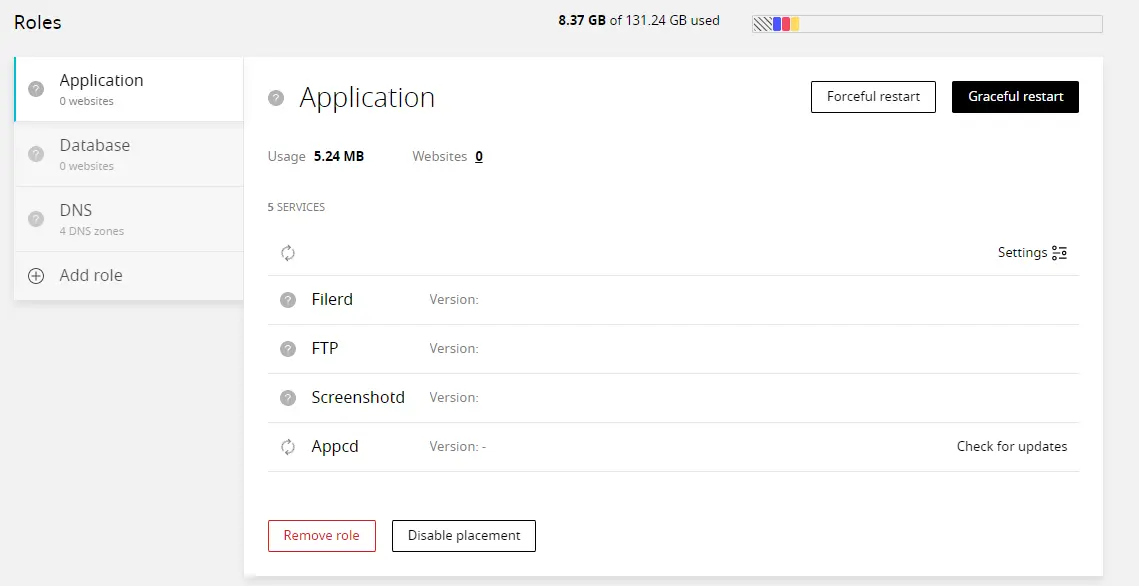Click the blue segment of usage bar
The width and height of the screenshot is (1139, 586).
(x=777, y=24)
